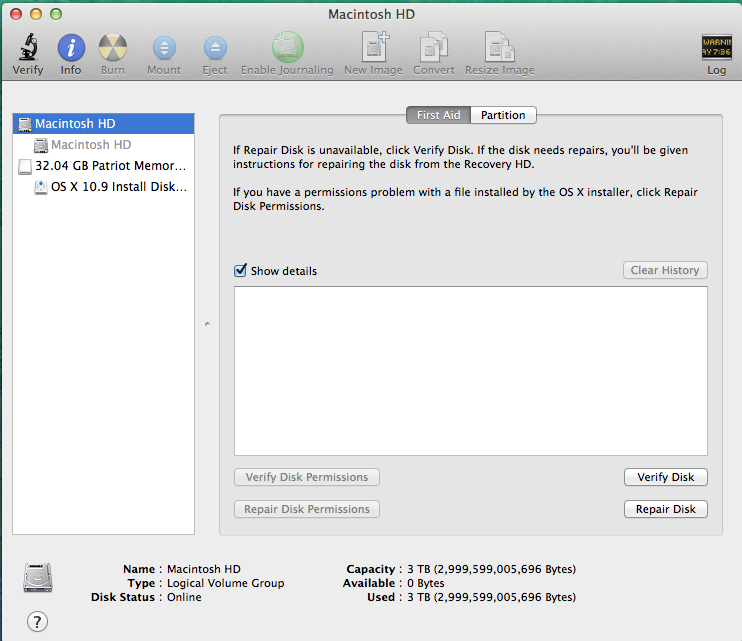742x641 pixels.
Task: Click the Disk Status value Online
Action: [x=184, y=597]
